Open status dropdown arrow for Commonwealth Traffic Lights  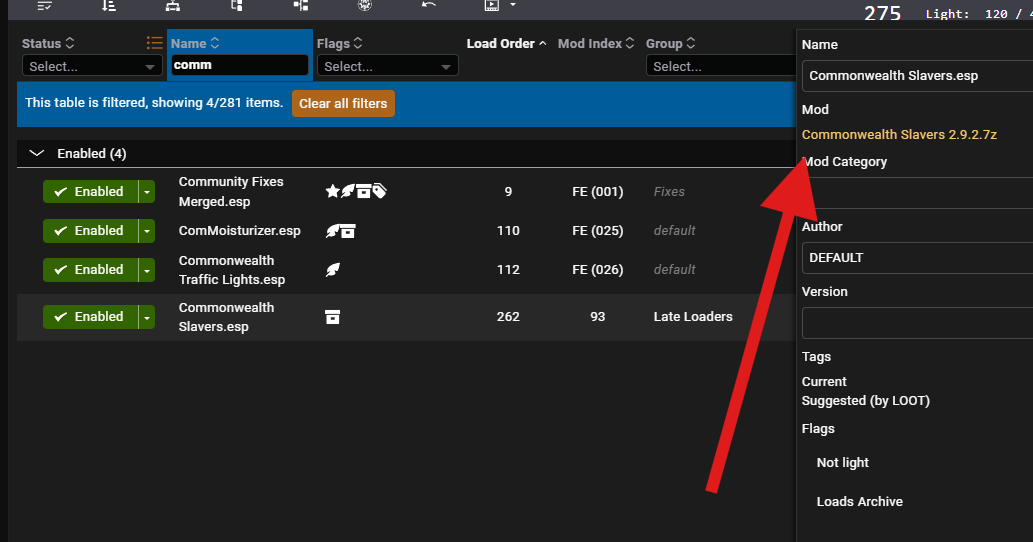click(x=147, y=270)
